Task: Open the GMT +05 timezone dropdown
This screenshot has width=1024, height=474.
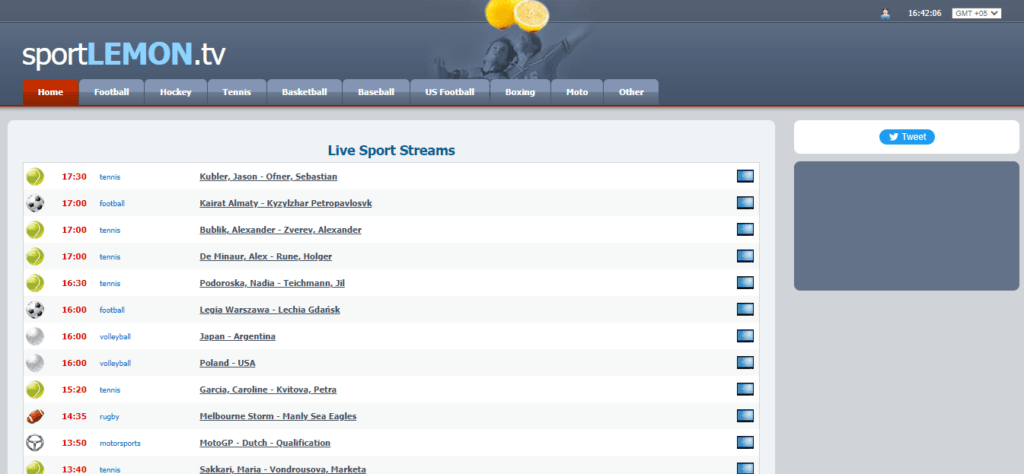Action: tap(976, 13)
